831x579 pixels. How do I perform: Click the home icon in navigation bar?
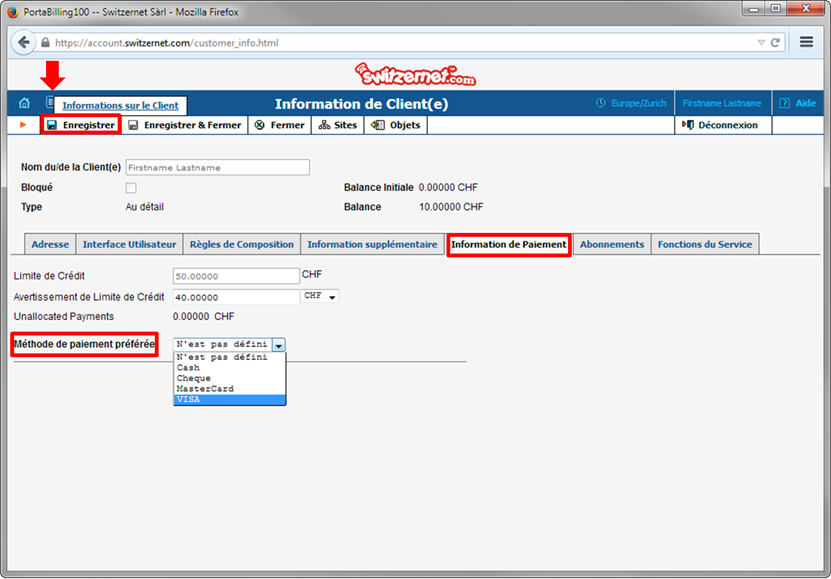(24, 103)
